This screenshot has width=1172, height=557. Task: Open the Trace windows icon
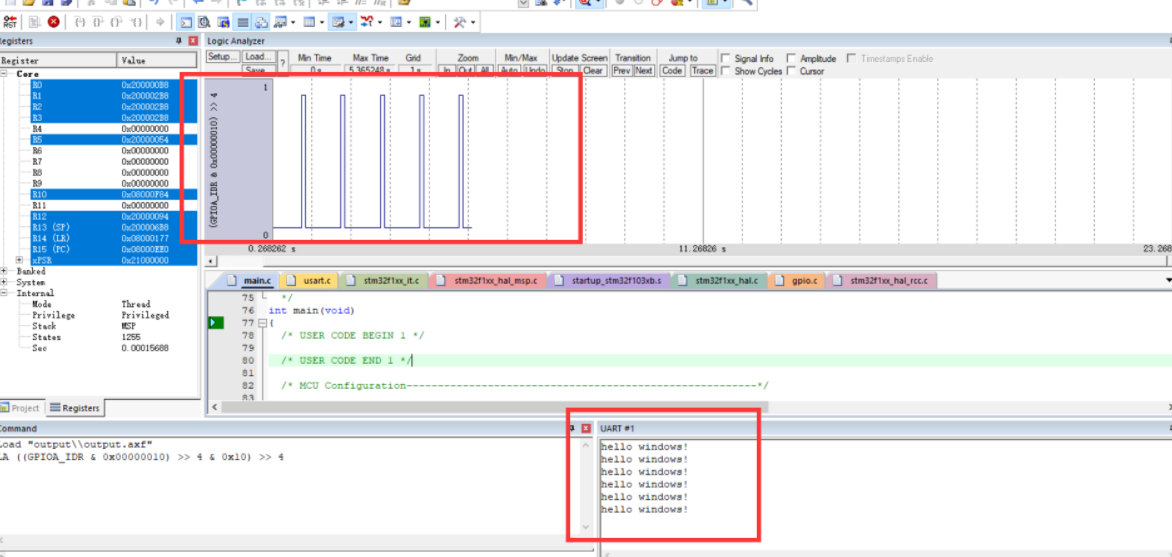[x=395, y=22]
